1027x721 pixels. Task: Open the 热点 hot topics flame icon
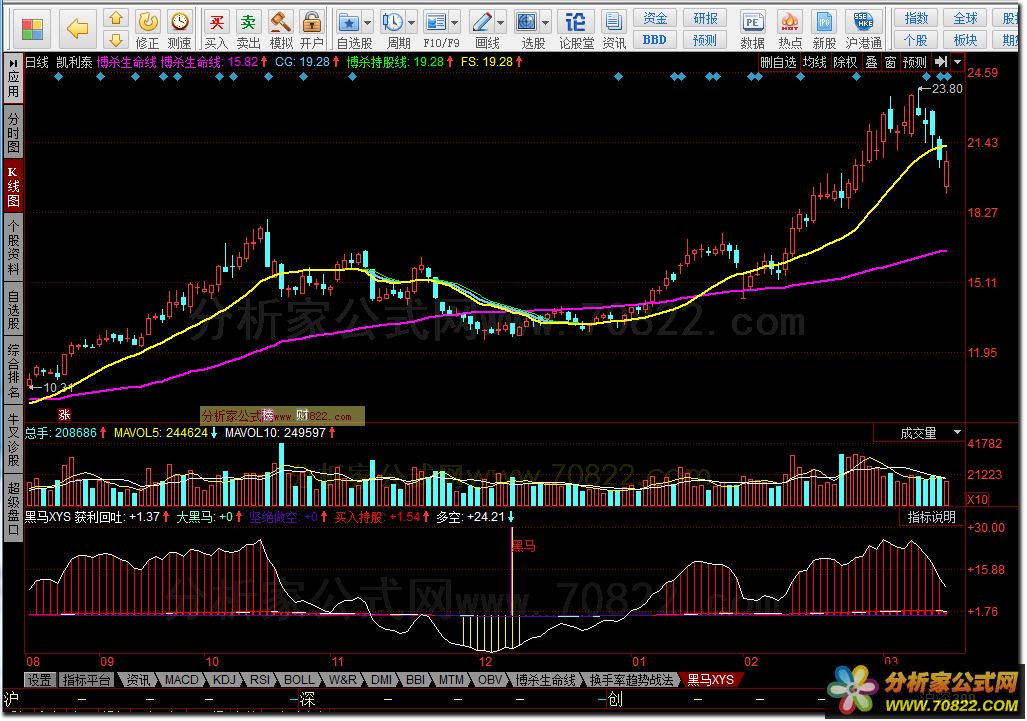(790, 29)
